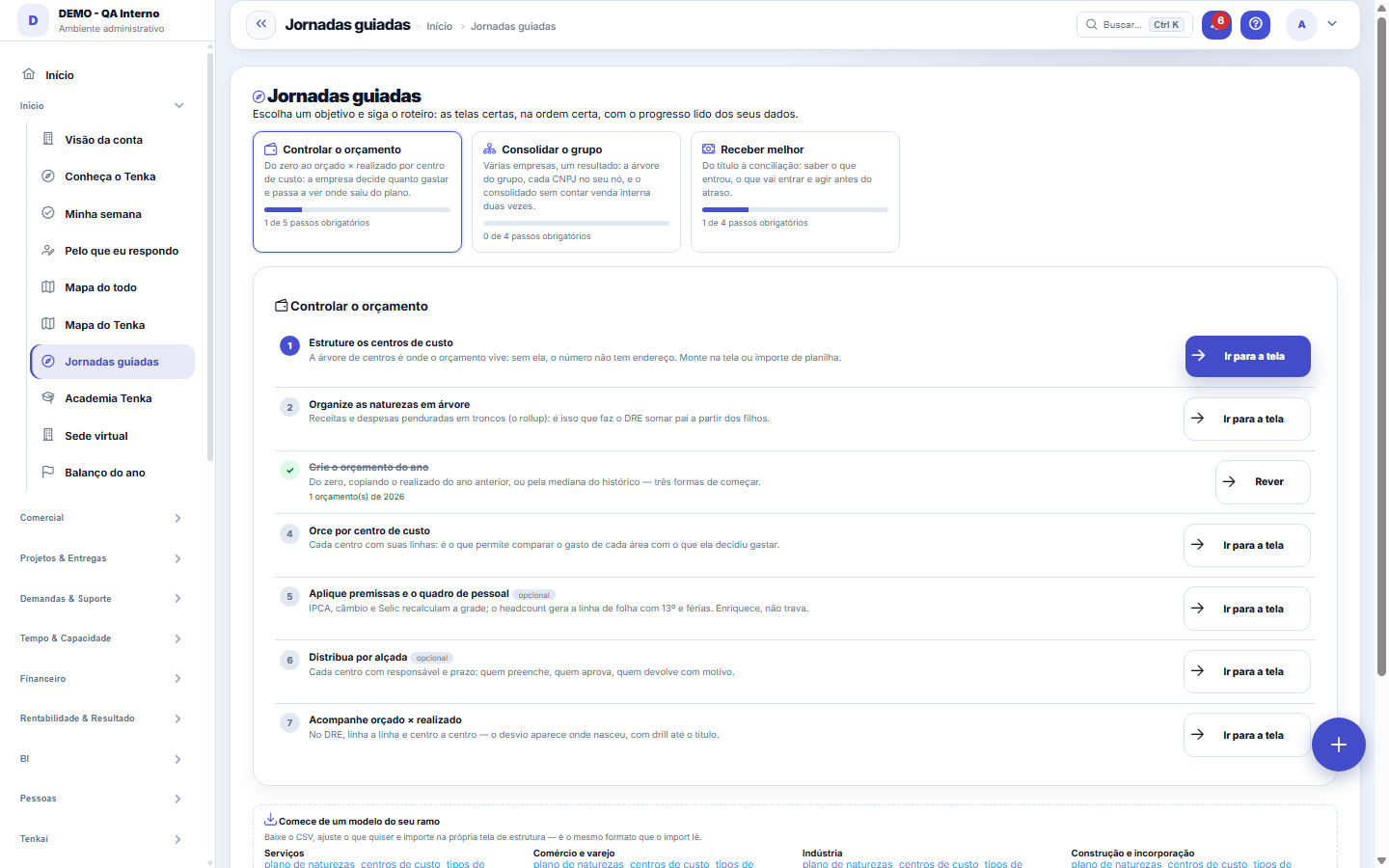This screenshot has height=868, width=1389.
Task: Select the Consolidar o grupo journey card
Action: (x=576, y=192)
